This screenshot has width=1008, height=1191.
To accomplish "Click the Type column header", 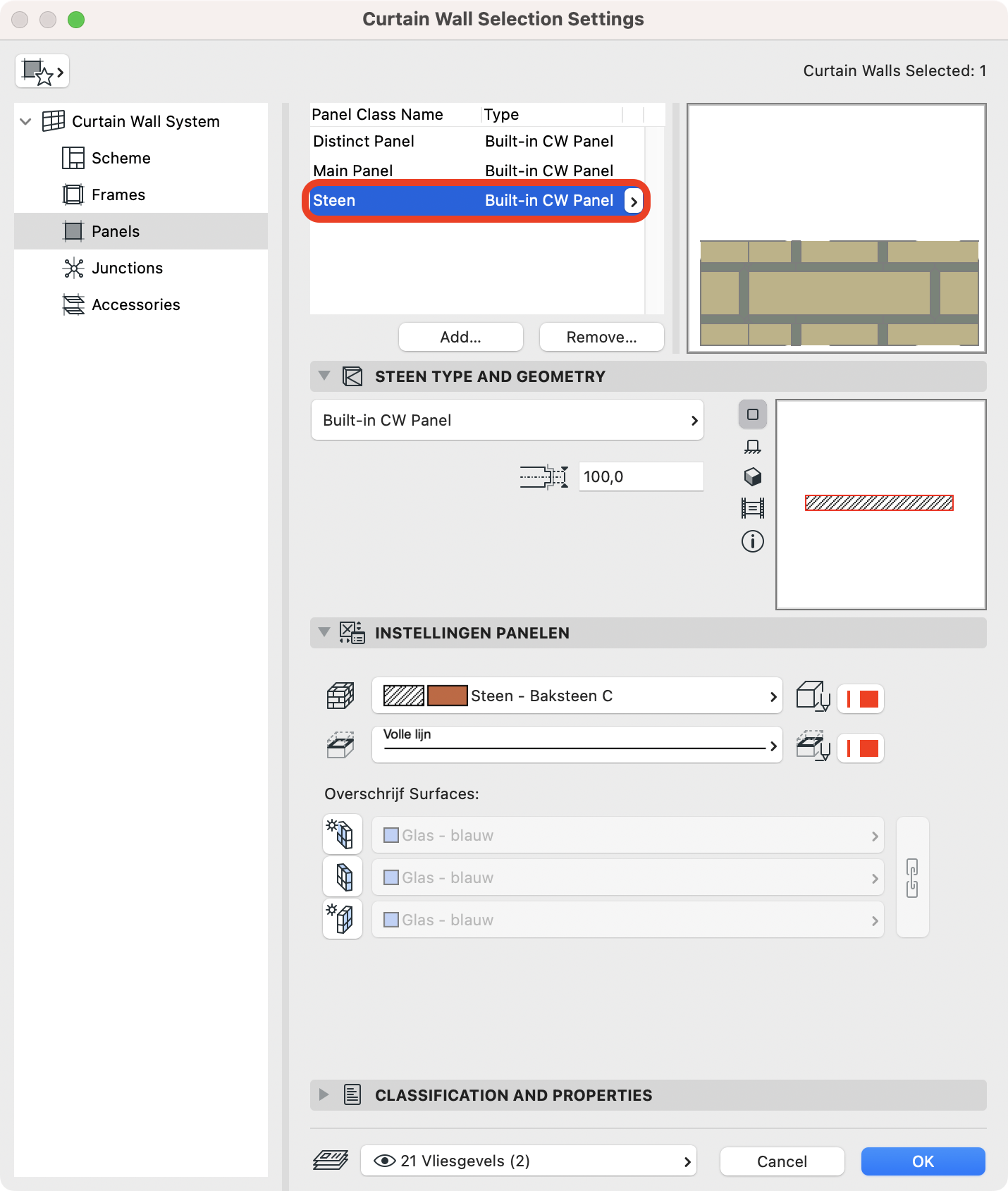I will click(553, 114).
